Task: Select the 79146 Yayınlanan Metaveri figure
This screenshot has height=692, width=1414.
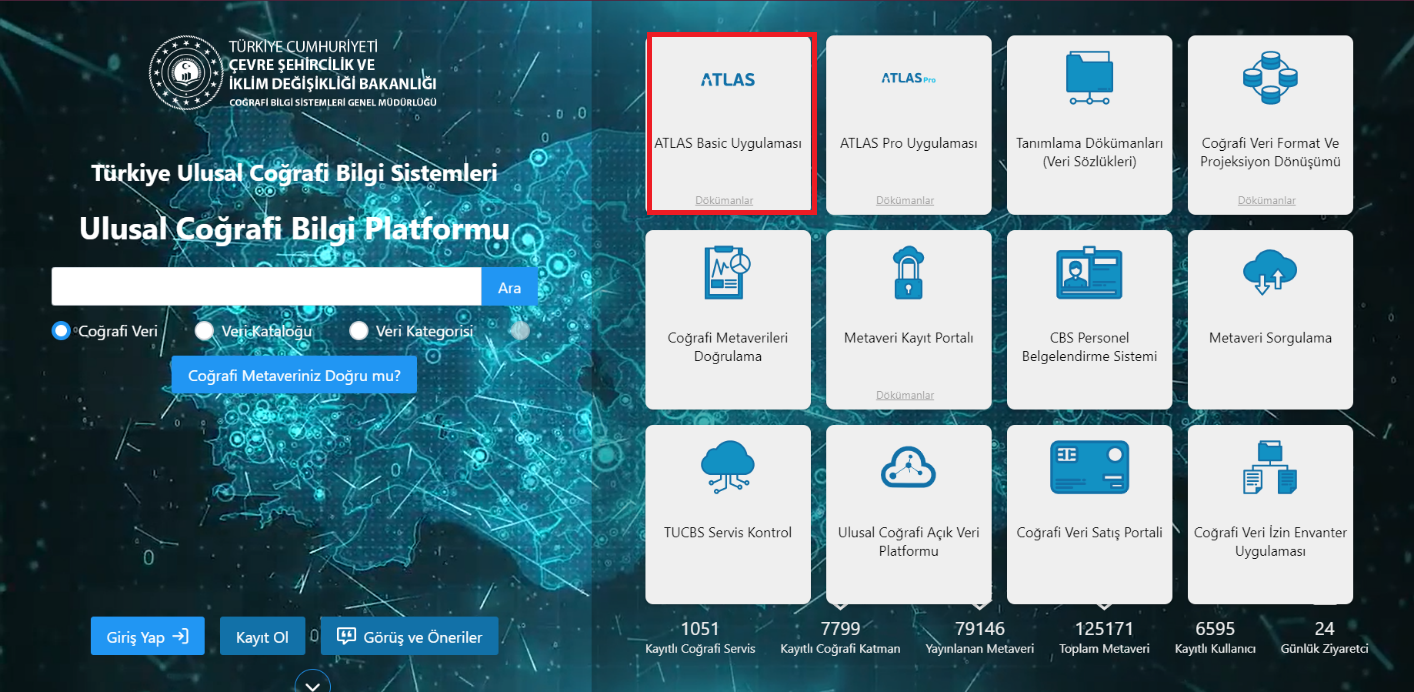Action: (980, 638)
